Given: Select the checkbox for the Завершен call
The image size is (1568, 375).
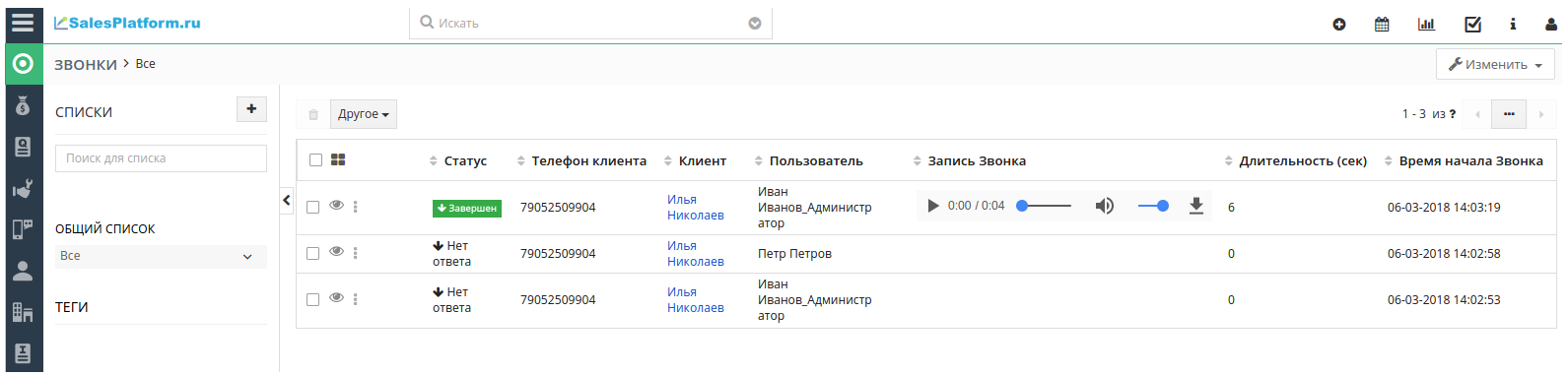Looking at the screenshot, I should coord(312,207).
